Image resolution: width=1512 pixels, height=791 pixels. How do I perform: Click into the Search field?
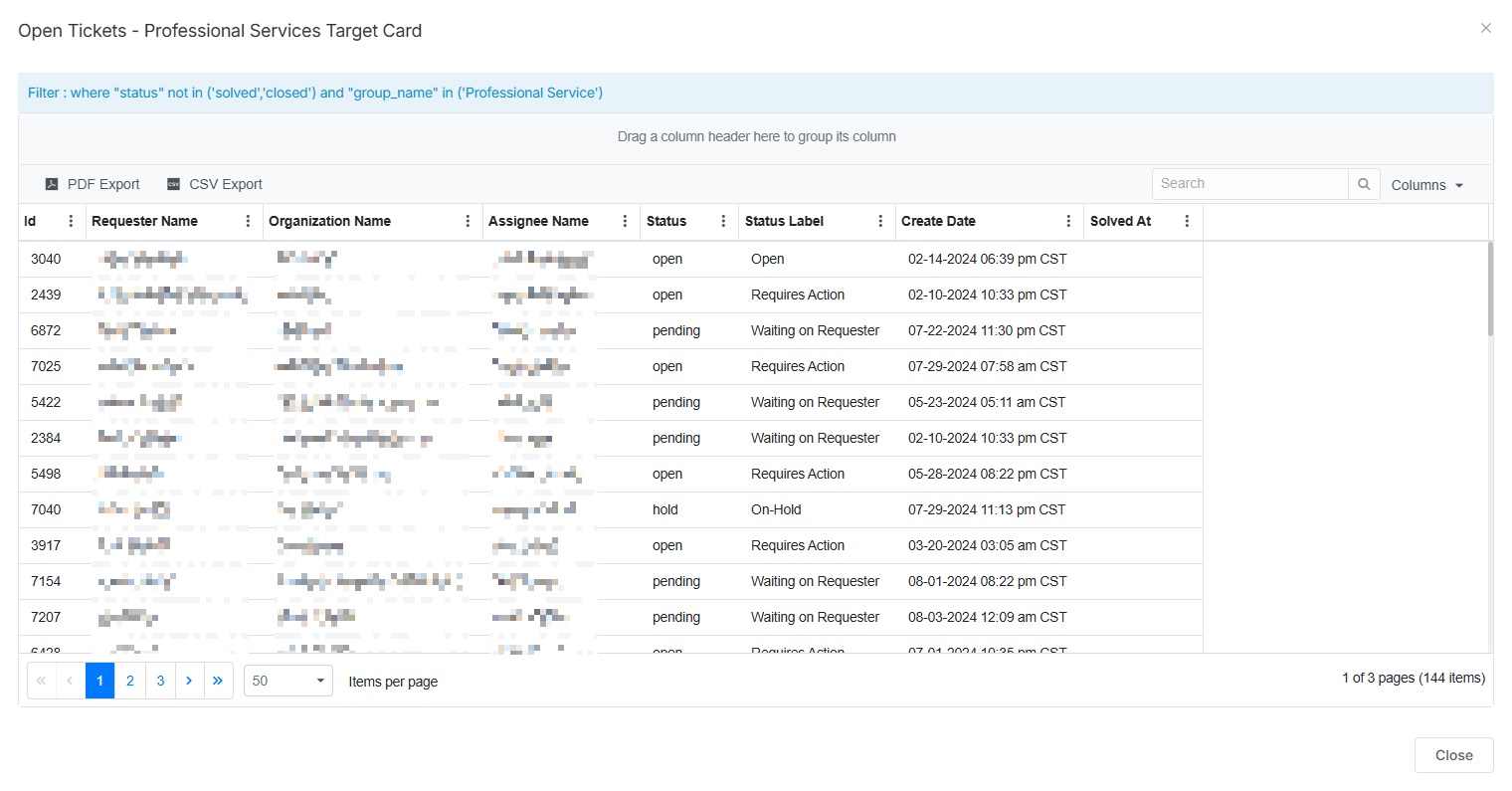pos(1249,184)
